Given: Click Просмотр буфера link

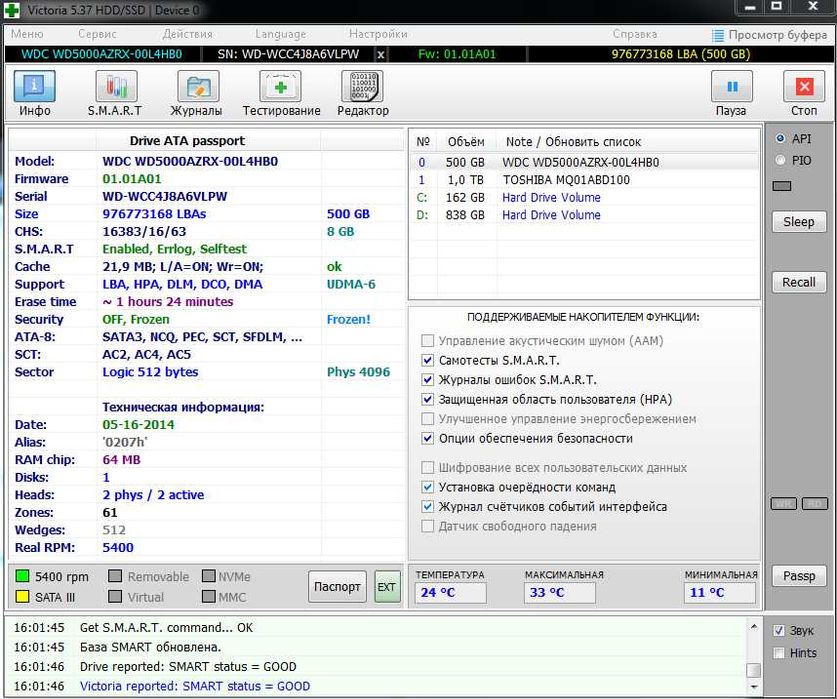Looking at the screenshot, I should click(778, 35).
